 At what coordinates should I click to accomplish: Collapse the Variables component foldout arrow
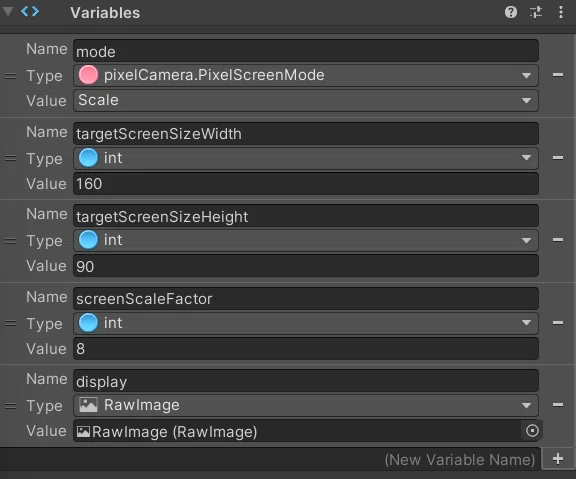(x=8, y=11)
